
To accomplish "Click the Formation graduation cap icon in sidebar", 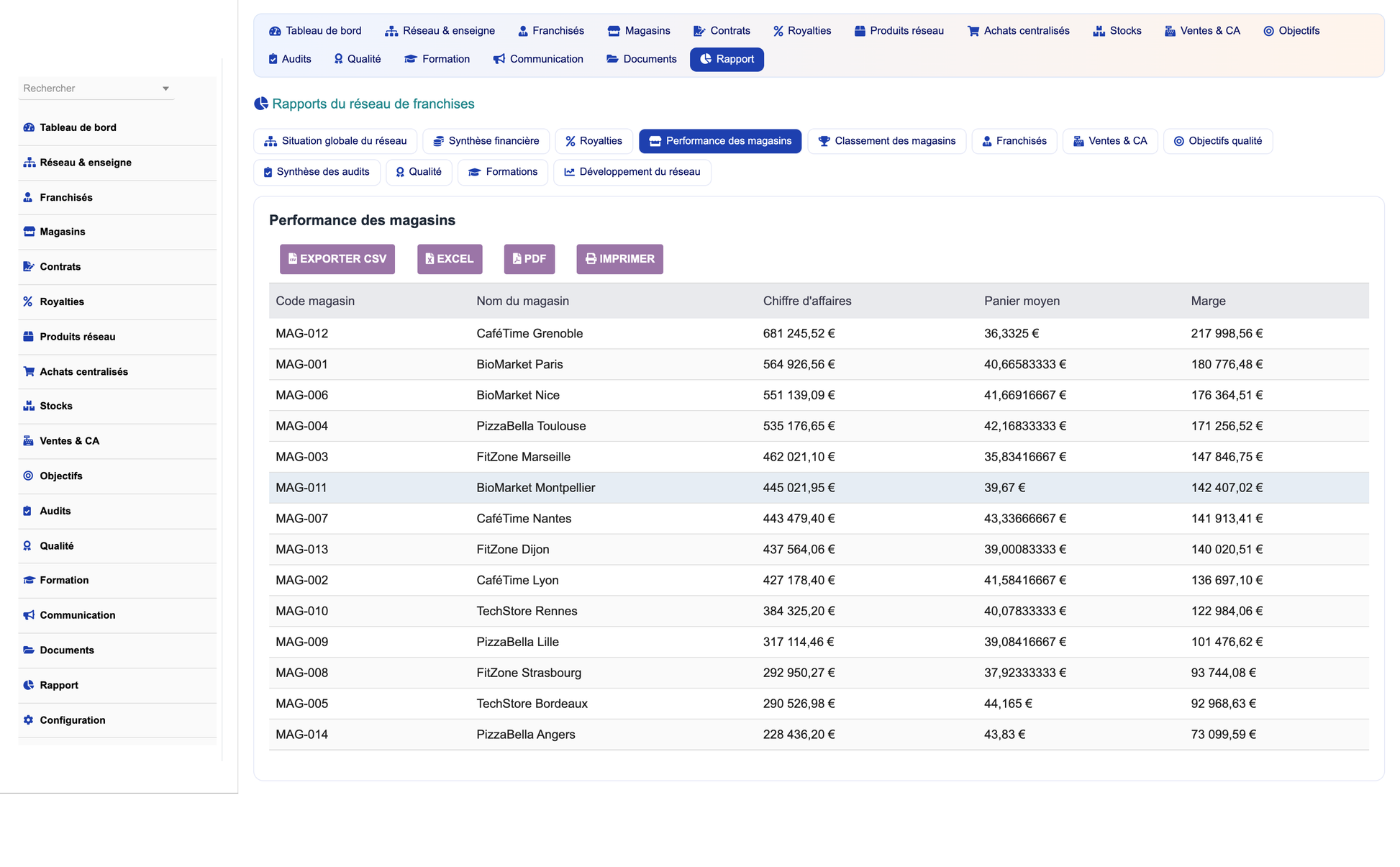I will pyautogui.click(x=29, y=580).
